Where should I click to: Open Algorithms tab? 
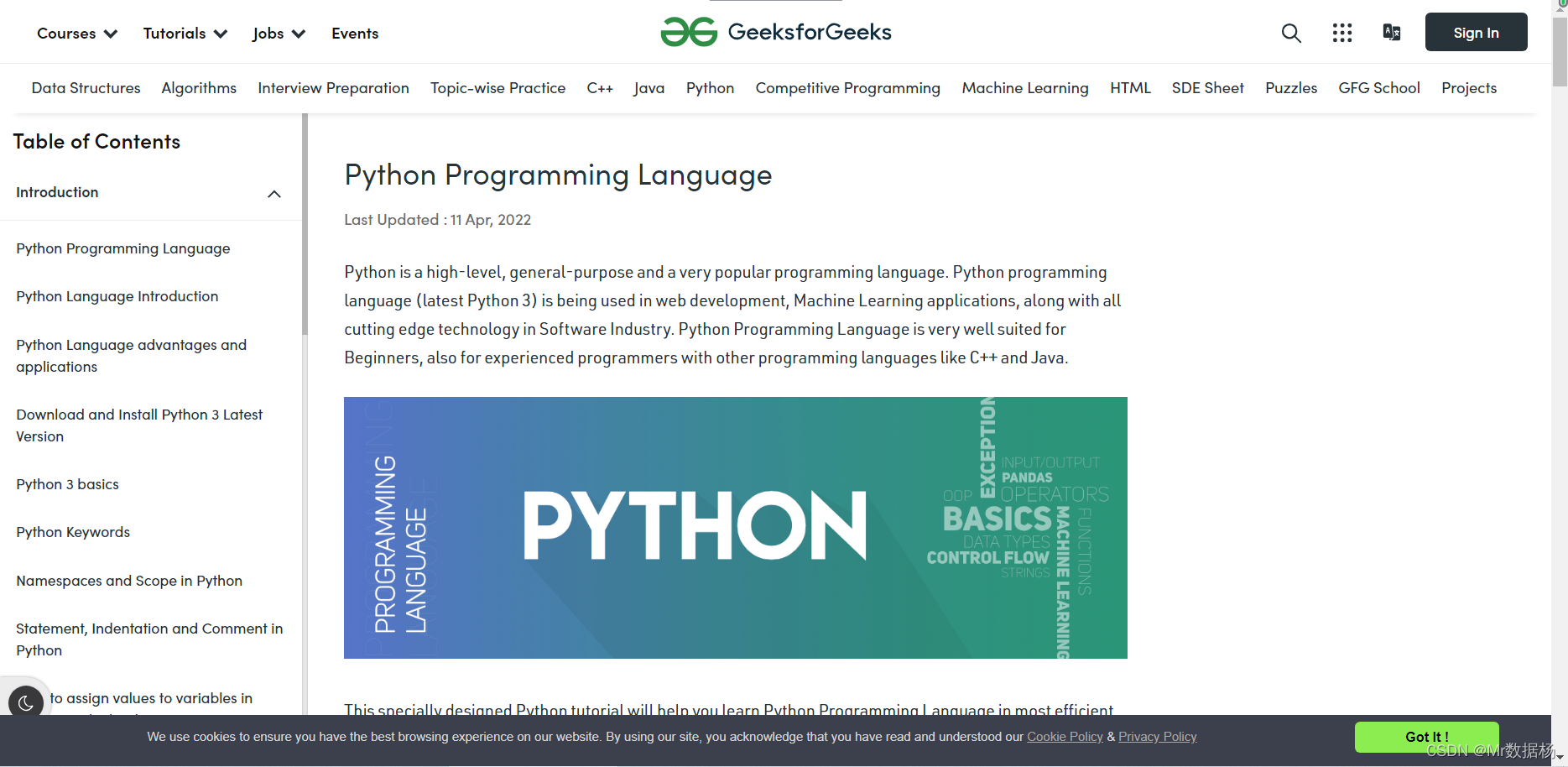[199, 88]
